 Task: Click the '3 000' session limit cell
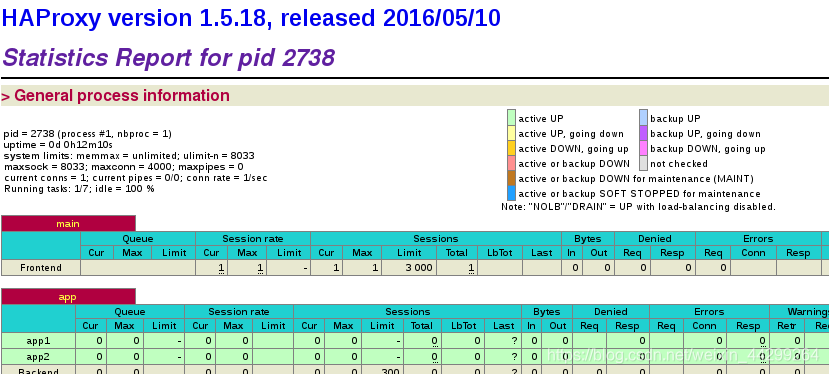409,268
